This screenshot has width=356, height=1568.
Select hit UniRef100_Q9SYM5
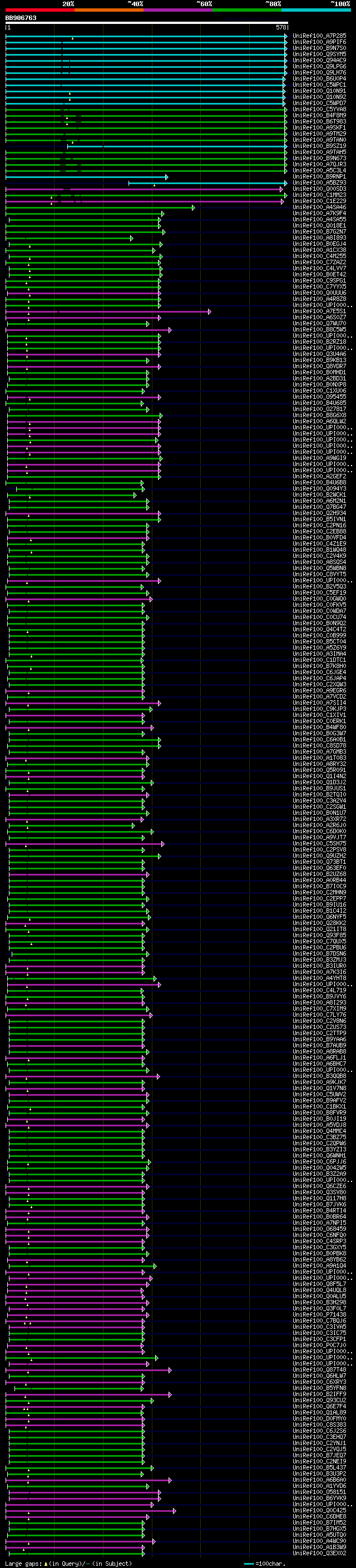pyautogui.click(x=319, y=54)
